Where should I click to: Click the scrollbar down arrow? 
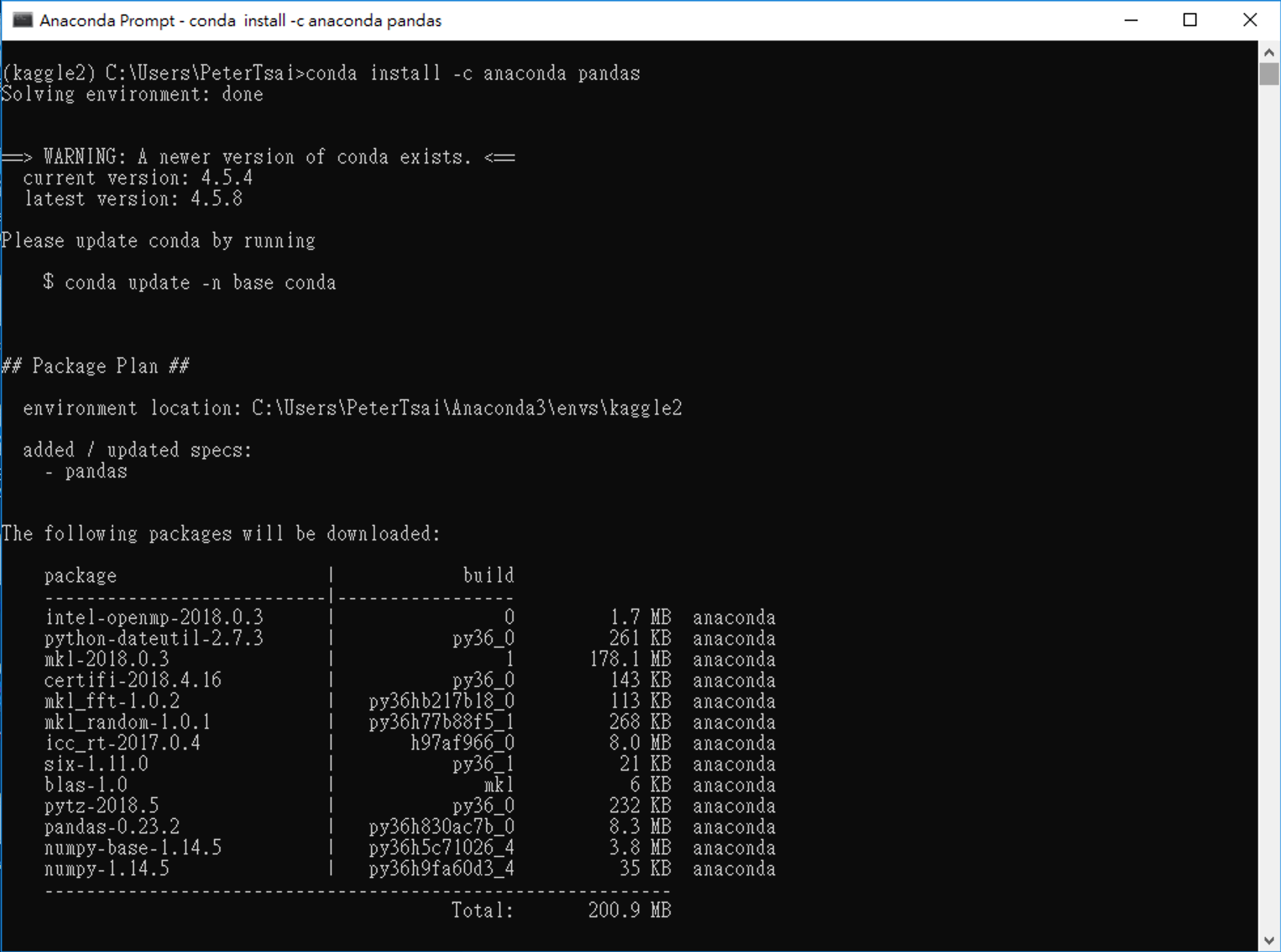coord(1269,941)
